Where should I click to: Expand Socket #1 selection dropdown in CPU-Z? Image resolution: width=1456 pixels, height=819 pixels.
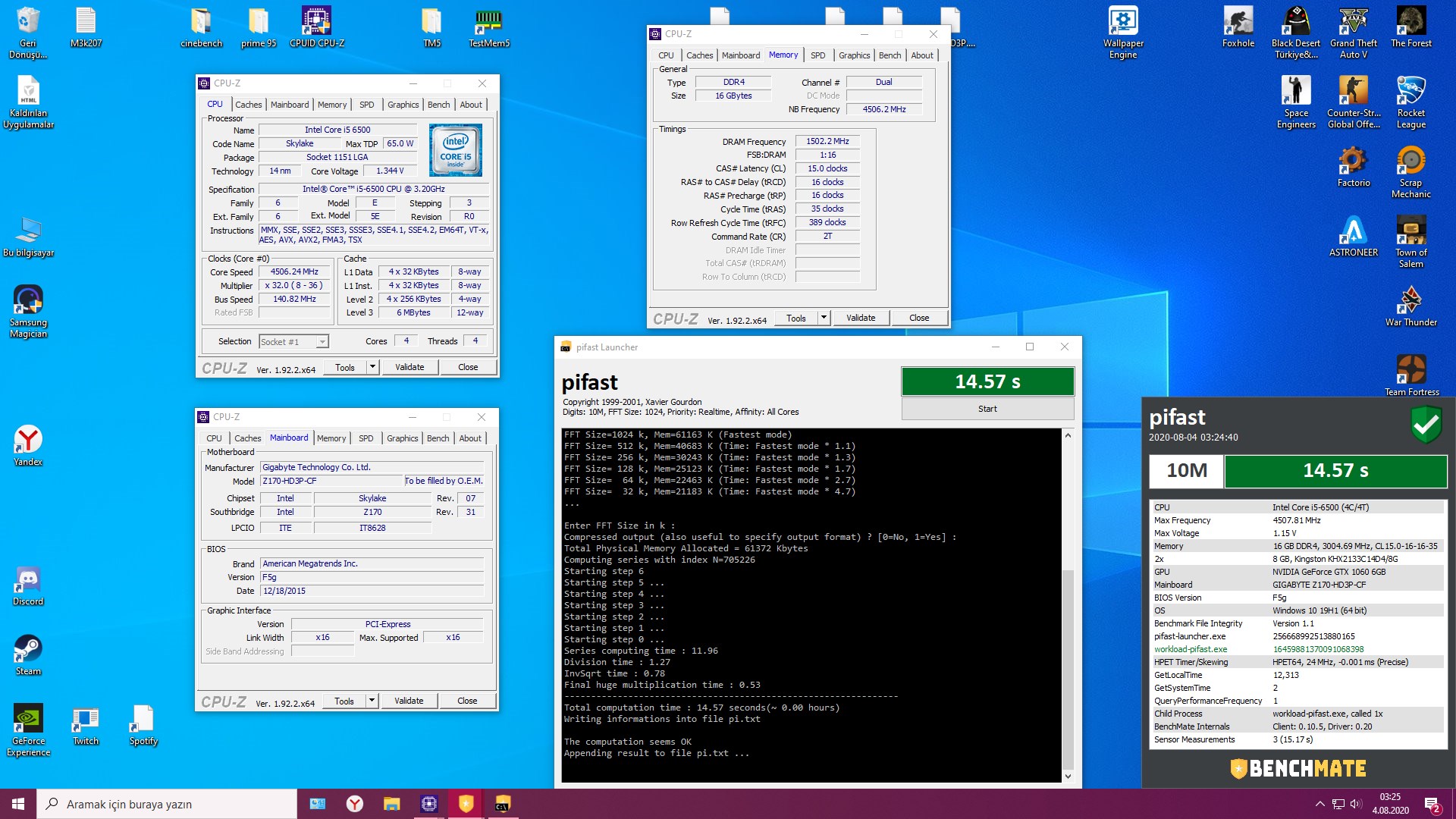[x=322, y=342]
